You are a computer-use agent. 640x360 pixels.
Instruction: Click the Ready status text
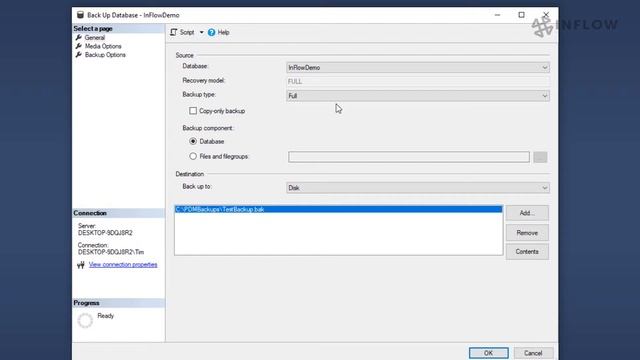105,316
